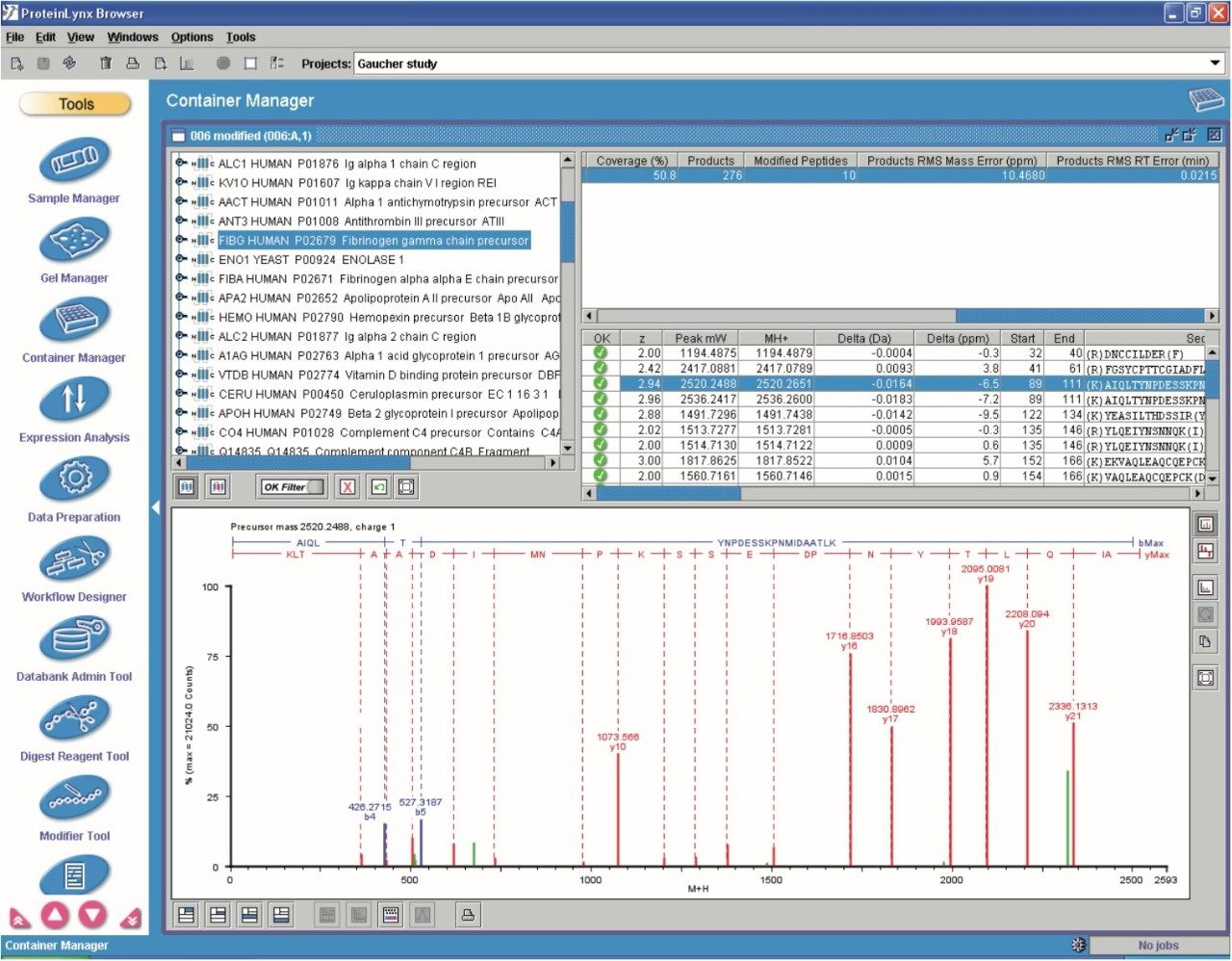Viewport: 1232px width, 961px height.
Task: Open the Gel Manager tool
Action: (74, 240)
